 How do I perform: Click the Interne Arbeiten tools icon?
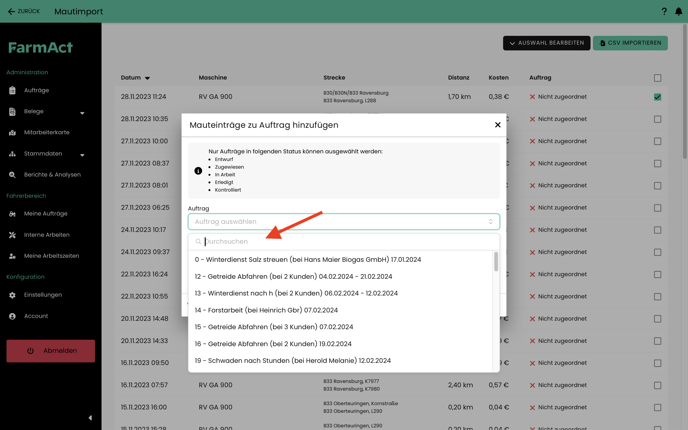pos(12,235)
